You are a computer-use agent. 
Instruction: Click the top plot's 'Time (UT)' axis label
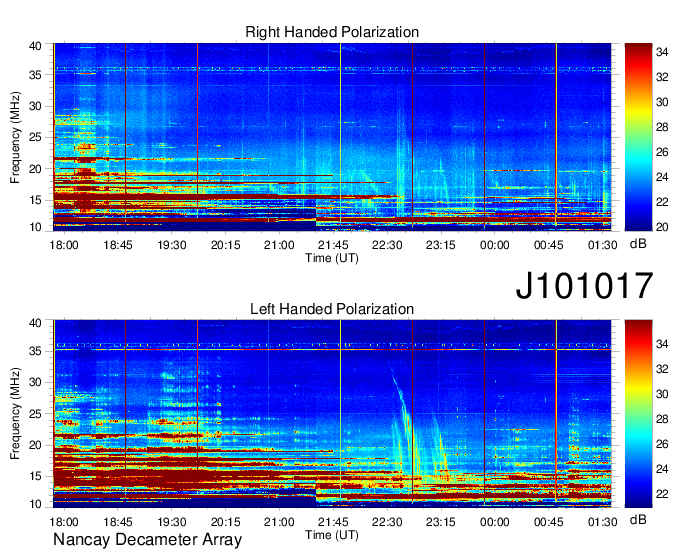(332, 258)
